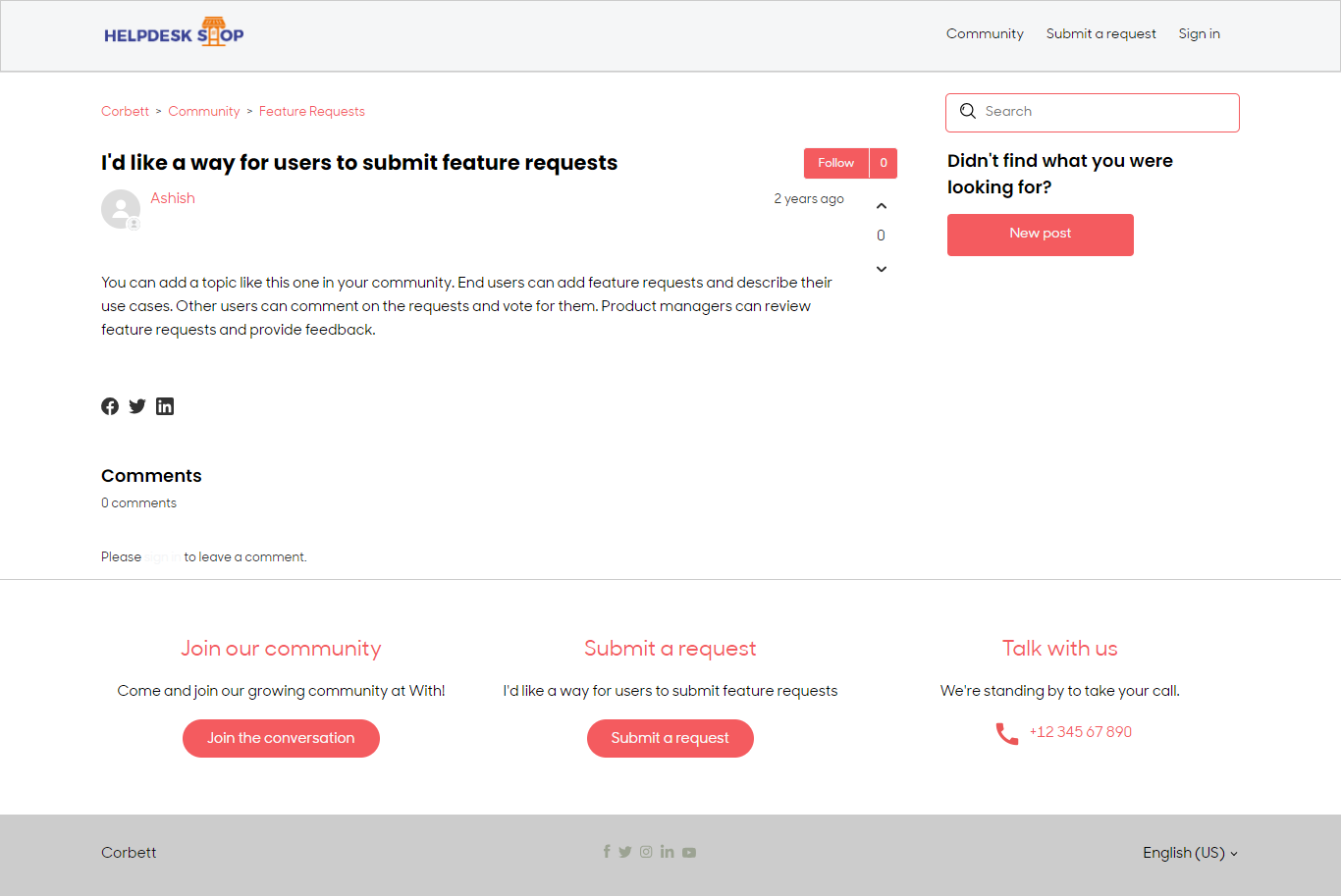Open Submit a request in header
The width and height of the screenshot is (1341, 896).
[1100, 33]
